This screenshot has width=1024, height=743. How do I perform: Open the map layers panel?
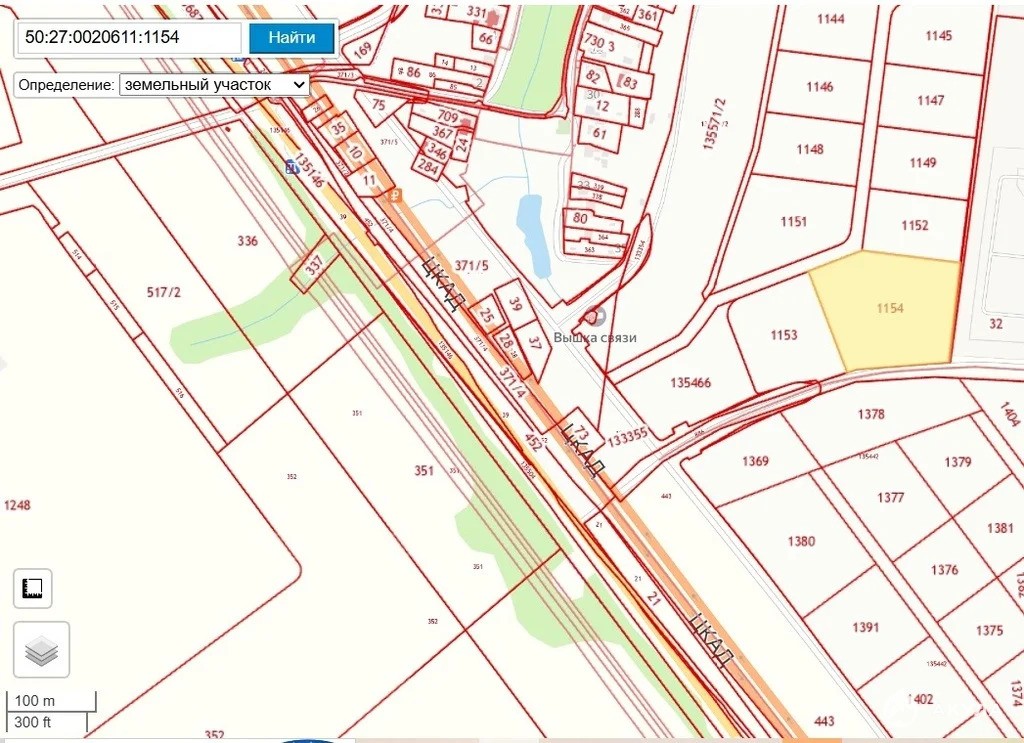click(x=41, y=650)
